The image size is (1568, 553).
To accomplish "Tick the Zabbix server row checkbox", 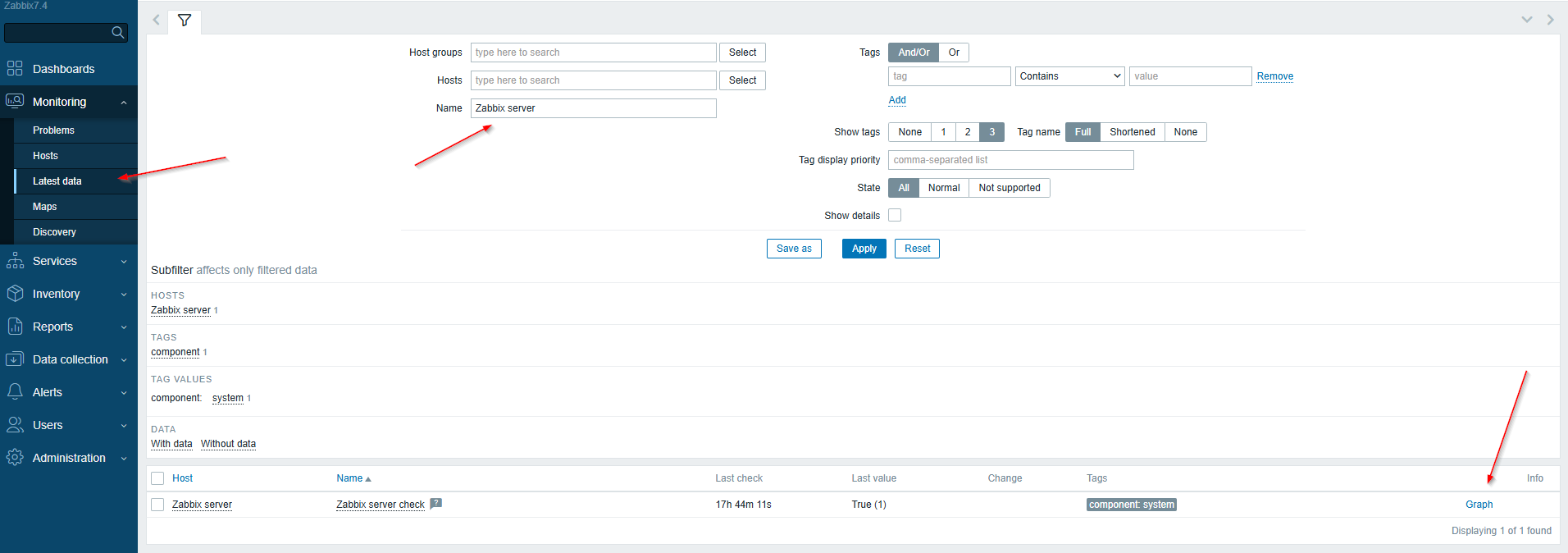I will (157, 505).
